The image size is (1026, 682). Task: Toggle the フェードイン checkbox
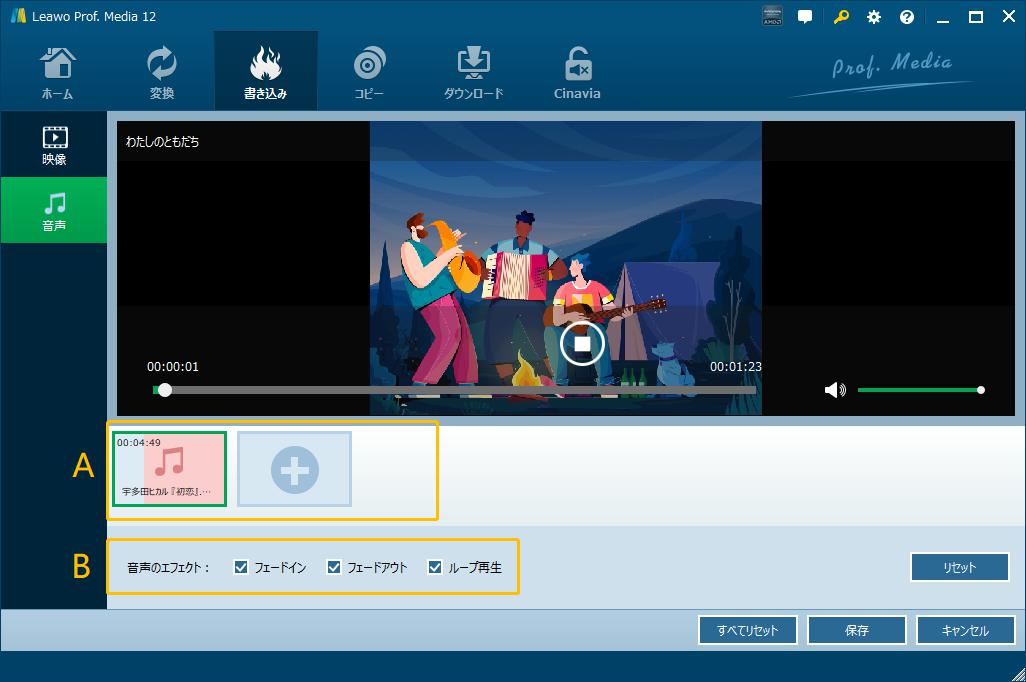tap(241, 567)
